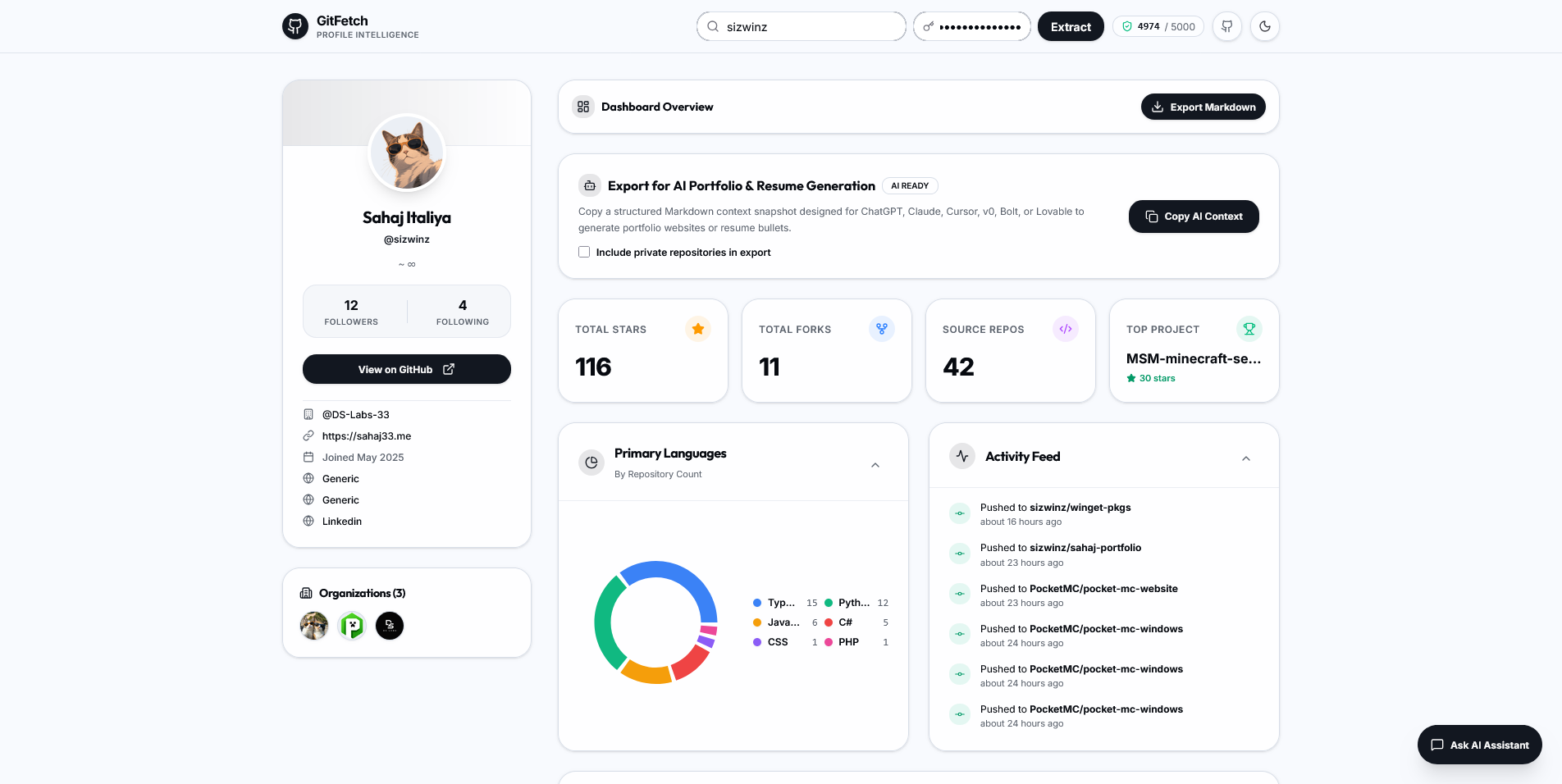Click the Source Repos 42 value
1562x784 pixels.
tap(958, 367)
